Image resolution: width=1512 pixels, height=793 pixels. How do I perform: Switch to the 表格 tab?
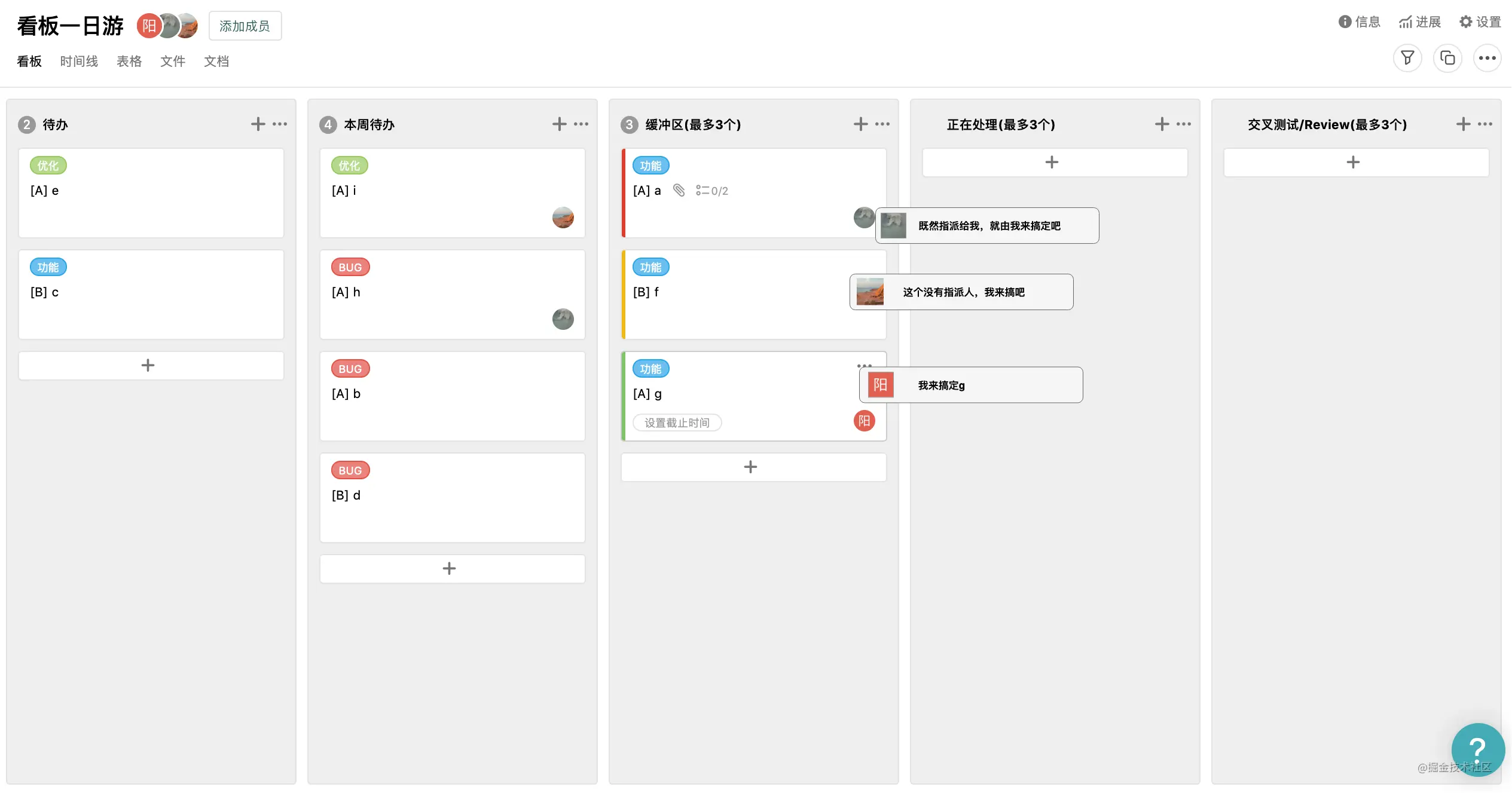tap(129, 61)
